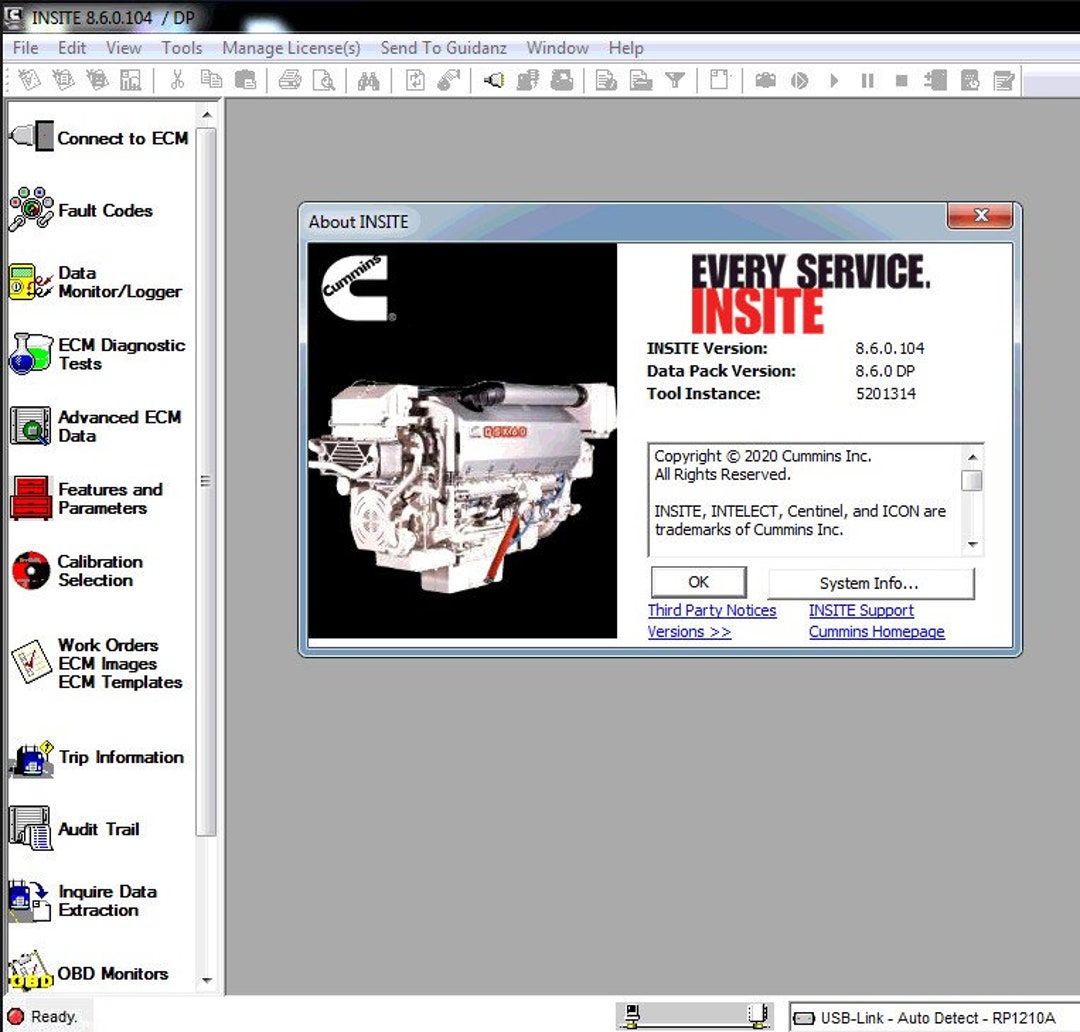Click the binoculars search icon
1080x1032 pixels.
click(x=367, y=81)
